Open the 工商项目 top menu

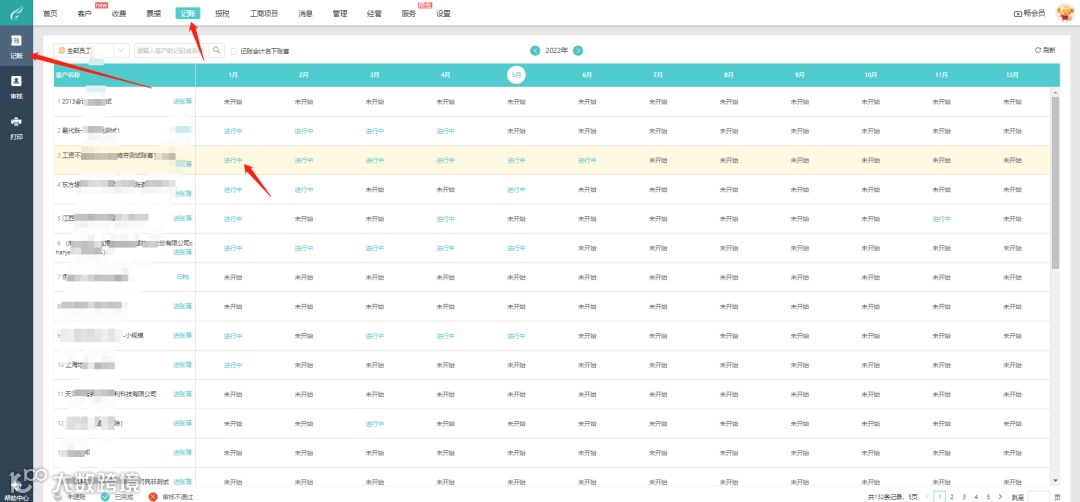pyautogui.click(x=264, y=13)
